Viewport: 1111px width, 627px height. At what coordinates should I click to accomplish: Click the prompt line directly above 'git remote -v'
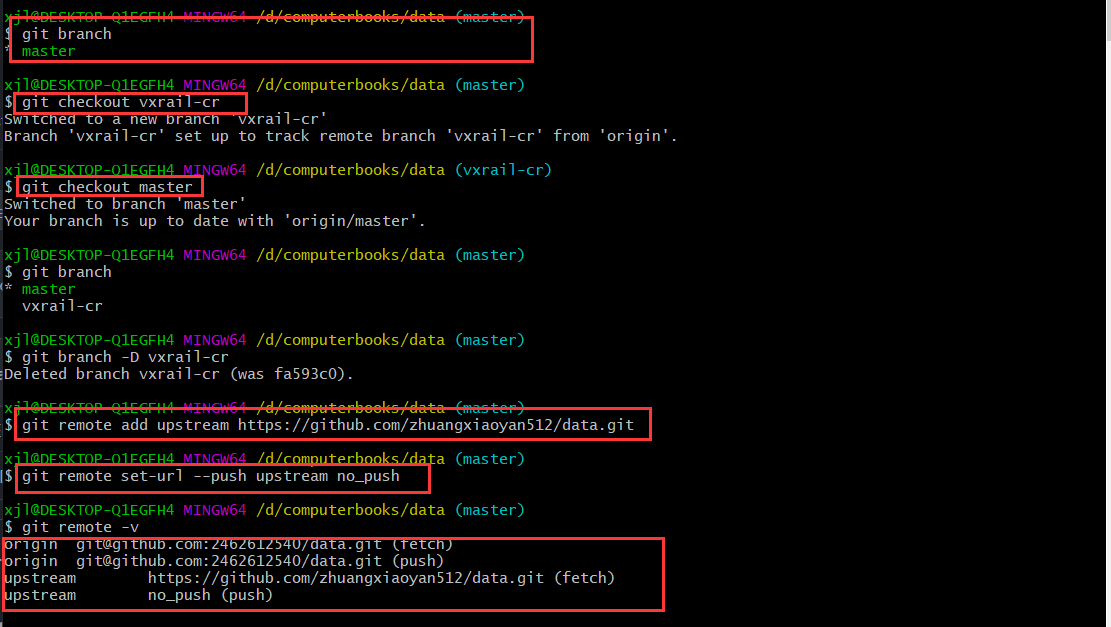[x=264, y=510]
